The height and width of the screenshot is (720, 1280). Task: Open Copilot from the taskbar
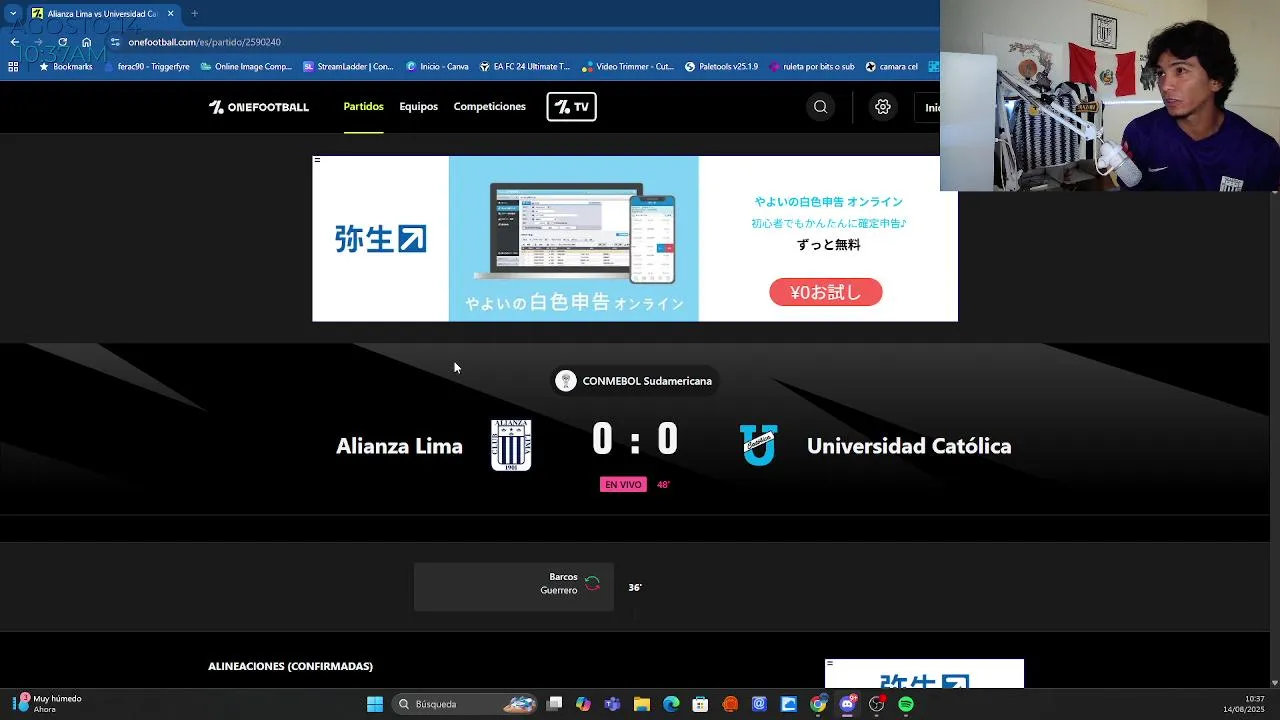coord(583,704)
